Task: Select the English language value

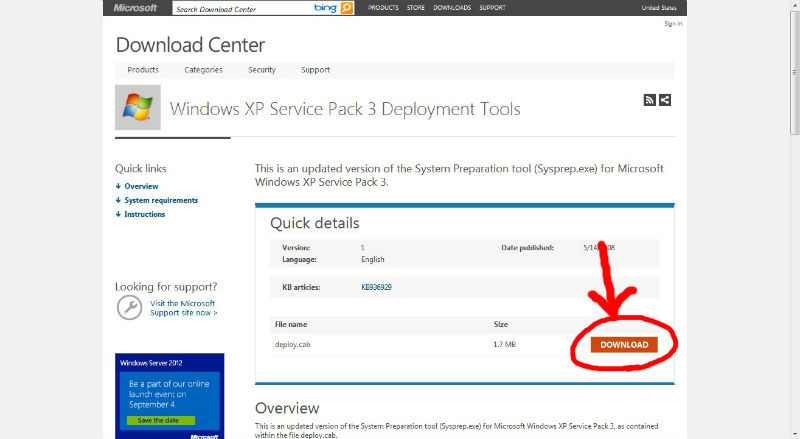Action: (x=373, y=259)
